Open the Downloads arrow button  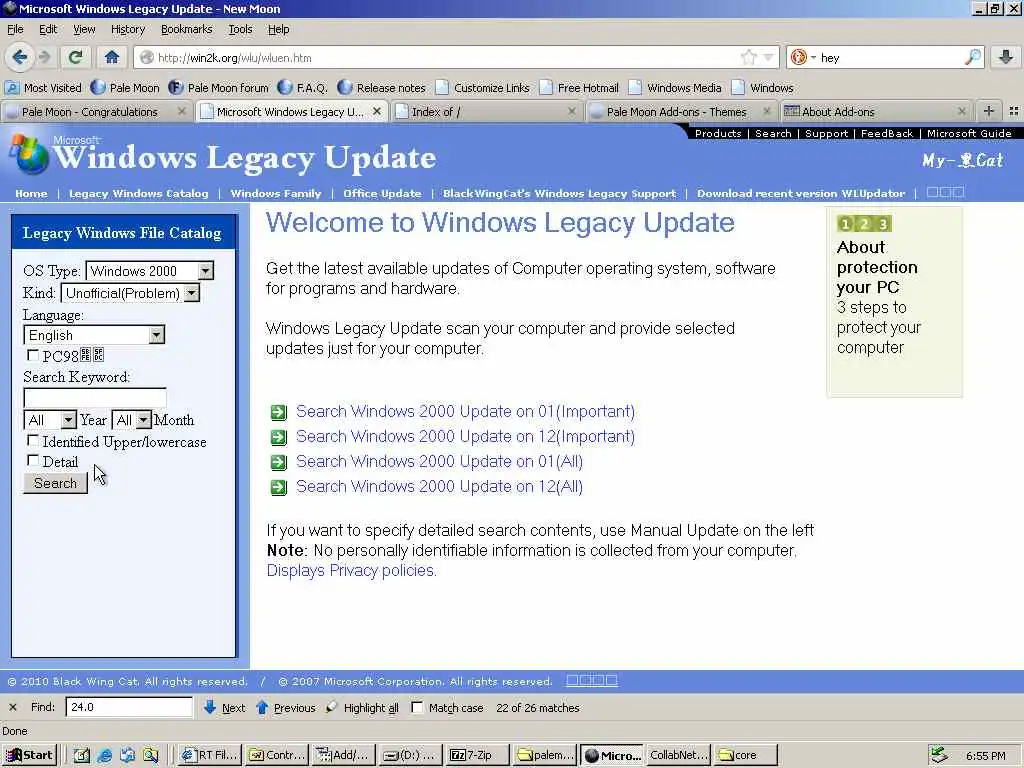pyautogui.click(x=1006, y=57)
